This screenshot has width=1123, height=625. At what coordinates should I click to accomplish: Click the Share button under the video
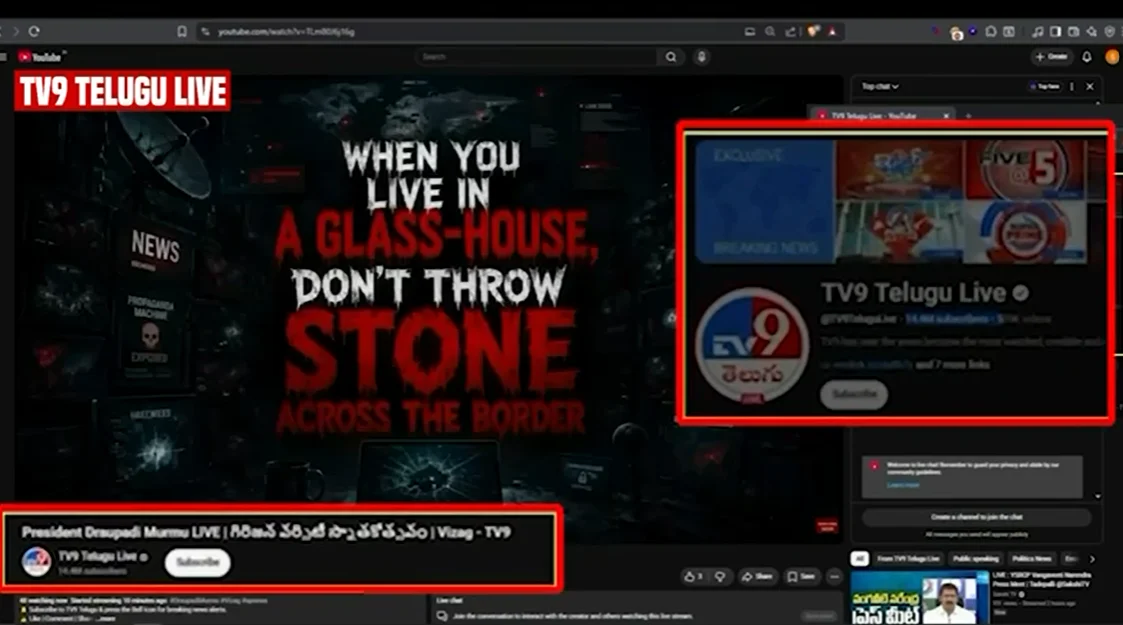[x=758, y=576]
